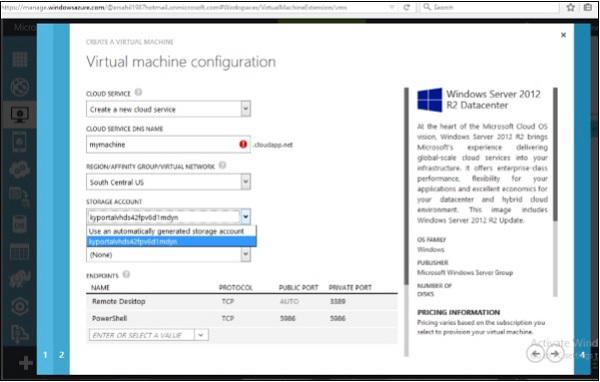Viewport: 600px width, 382px height.
Task: Open Media Services circular icon in sidebar
Action: pyautogui.click(x=20, y=306)
